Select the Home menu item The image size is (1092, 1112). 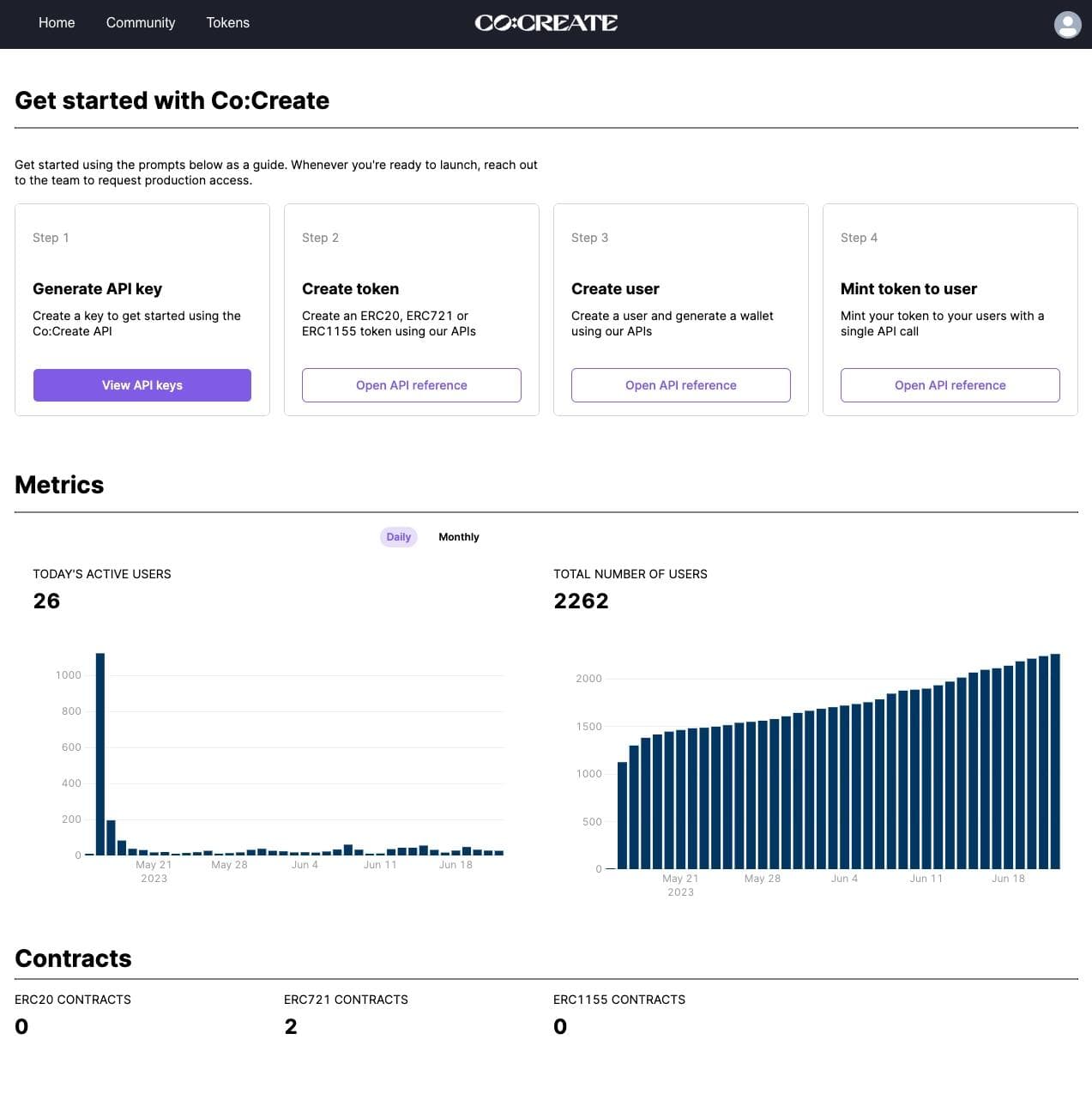coord(56,22)
